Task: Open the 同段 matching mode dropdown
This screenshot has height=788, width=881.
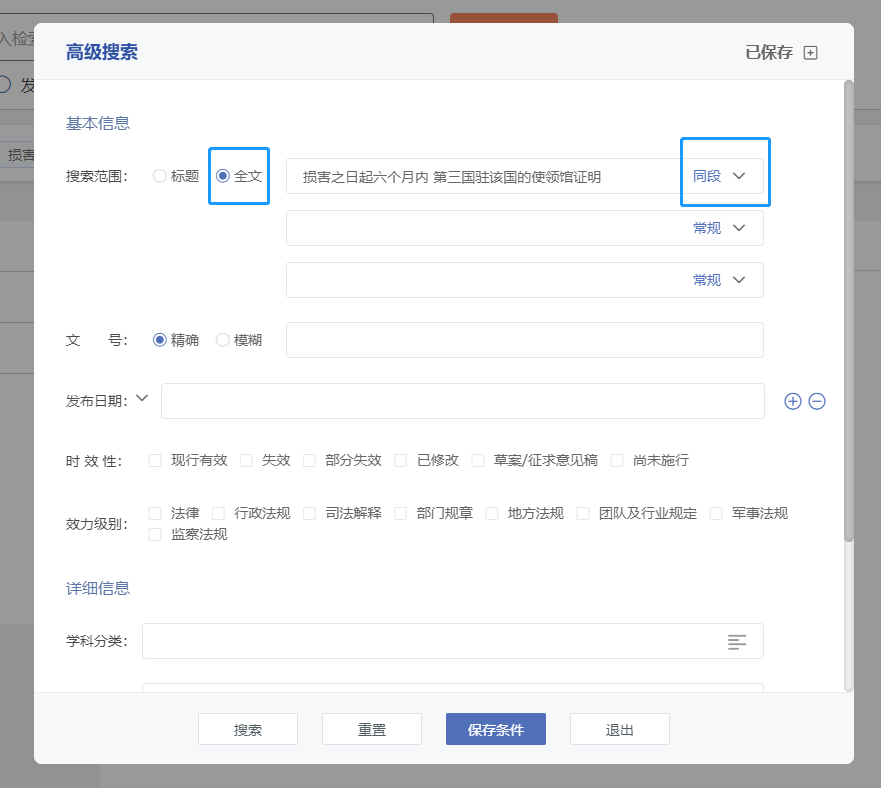Action: pos(720,176)
